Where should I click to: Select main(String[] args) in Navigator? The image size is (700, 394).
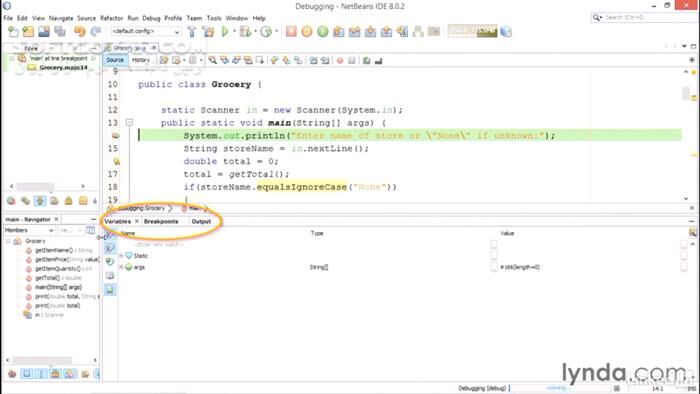[58, 287]
